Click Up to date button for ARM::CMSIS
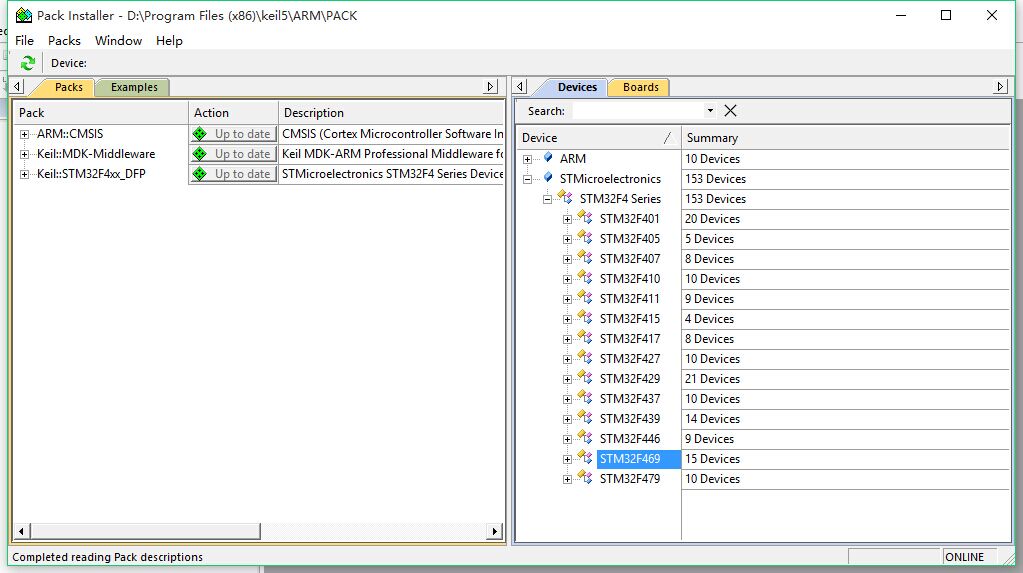Viewport: 1023px width, 573px height. pos(233,134)
